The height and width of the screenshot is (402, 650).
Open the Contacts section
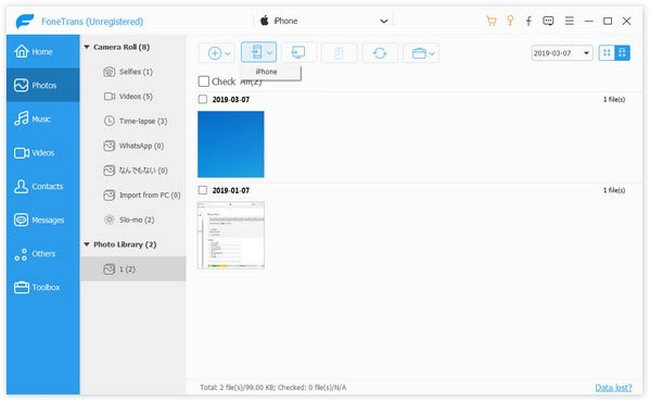click(x=43, y=186)
